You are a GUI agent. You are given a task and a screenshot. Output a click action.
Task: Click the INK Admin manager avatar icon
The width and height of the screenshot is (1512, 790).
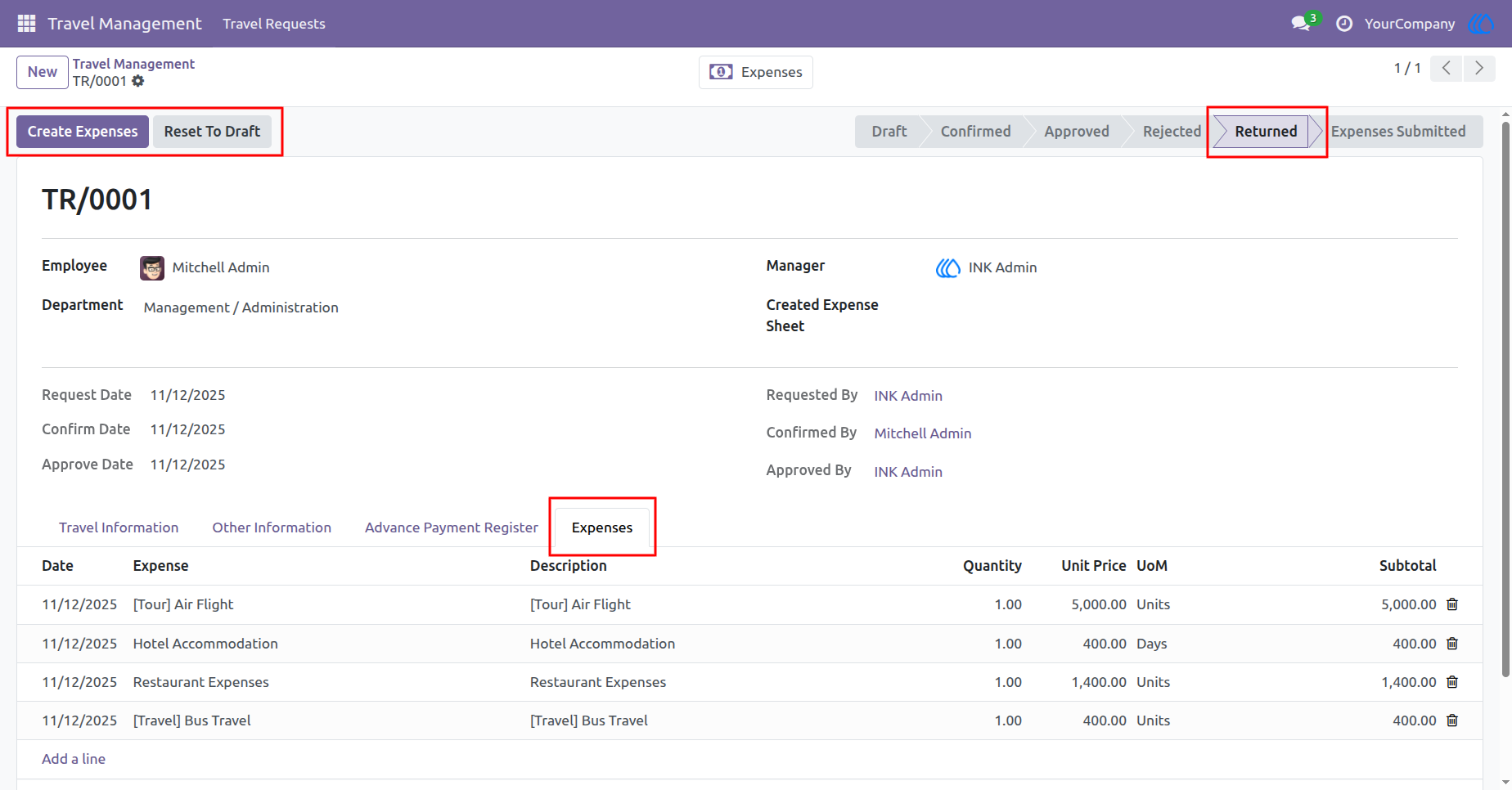[x=947, y=267]
